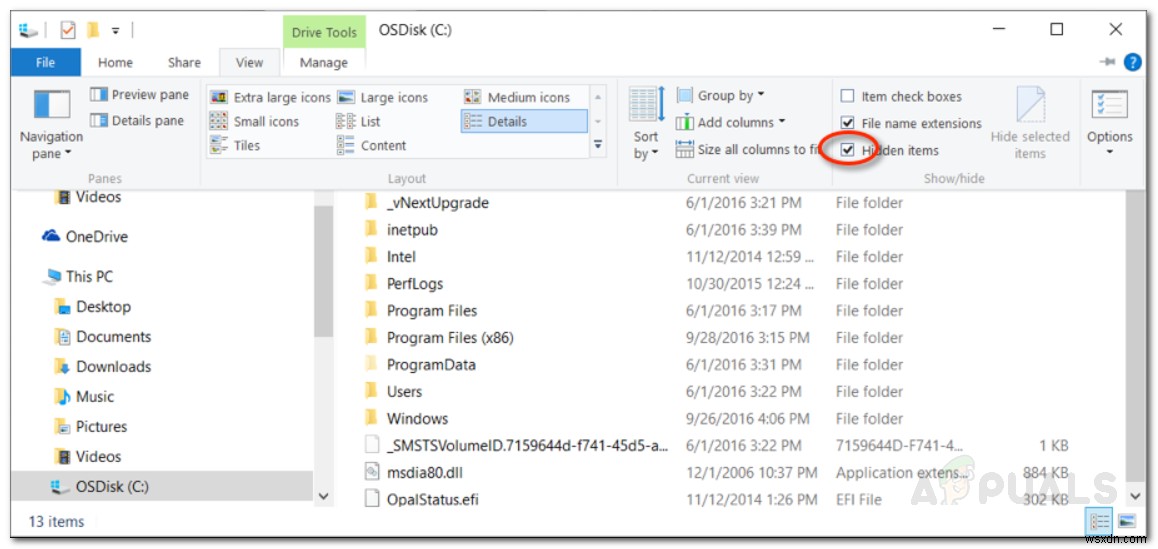Click the New folder quick access icon
Image resolution: width=1158 pixels, height=549 pixels.
tap(93, 30)
